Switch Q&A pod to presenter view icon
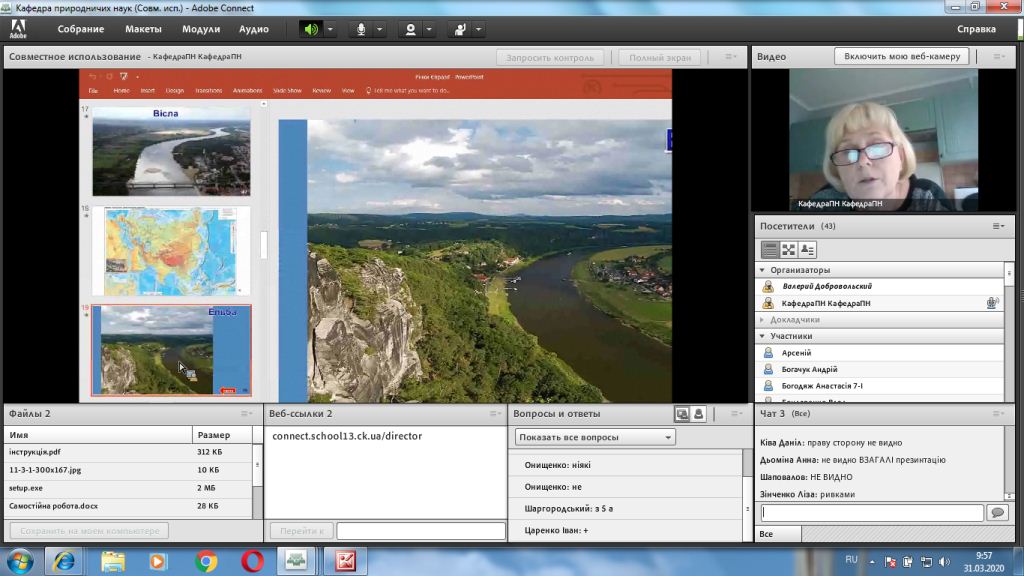1024x576 pixels. (x=682, y=414)
